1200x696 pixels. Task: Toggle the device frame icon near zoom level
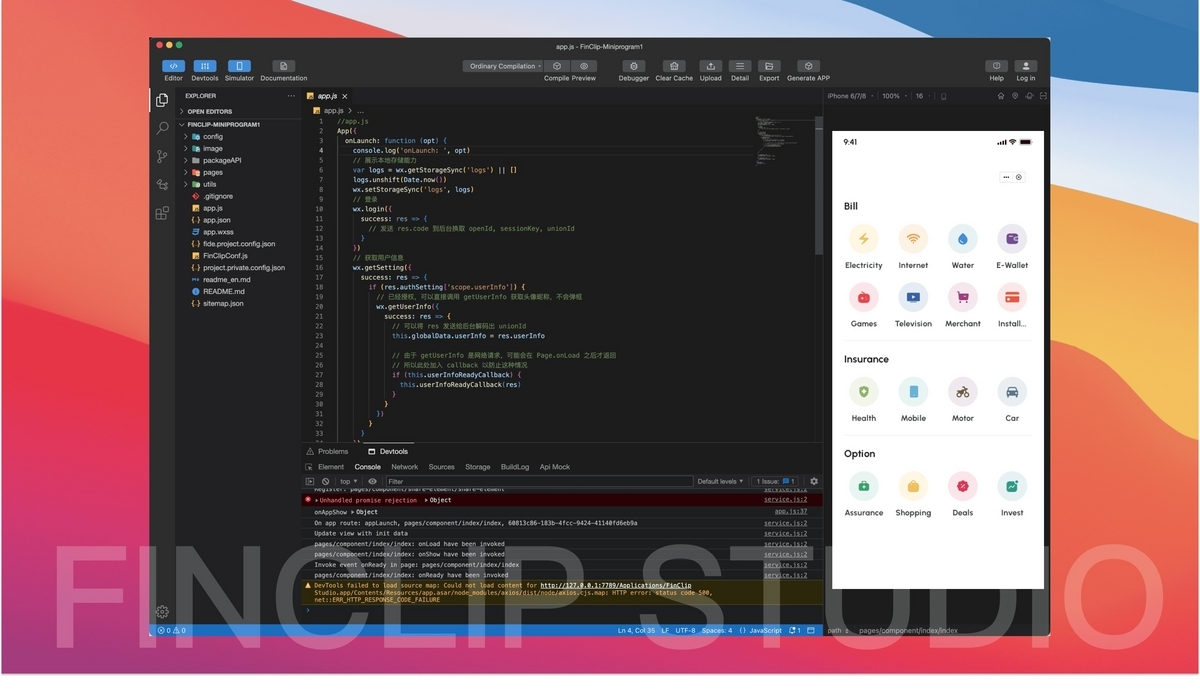(x=944, y=96)
